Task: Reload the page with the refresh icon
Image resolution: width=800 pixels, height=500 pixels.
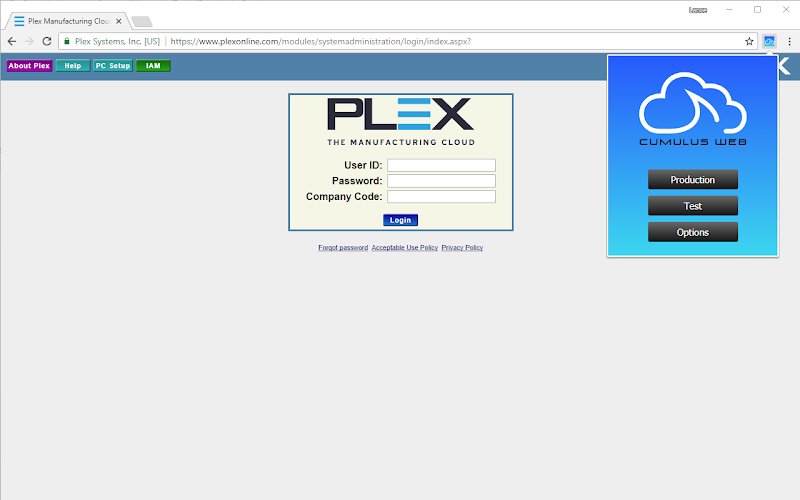Action: coord(47,41)
